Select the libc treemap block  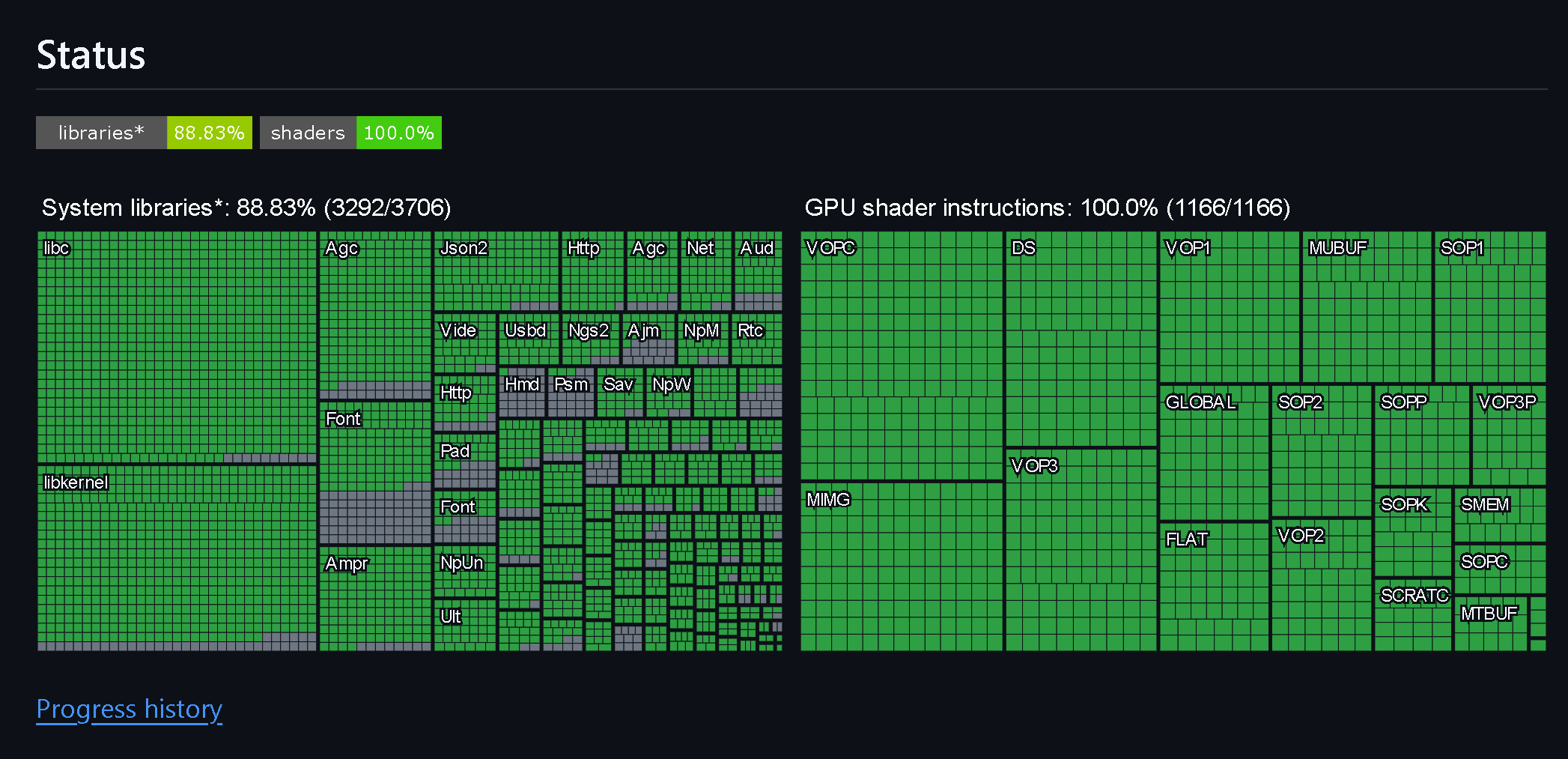pos(177,347)
